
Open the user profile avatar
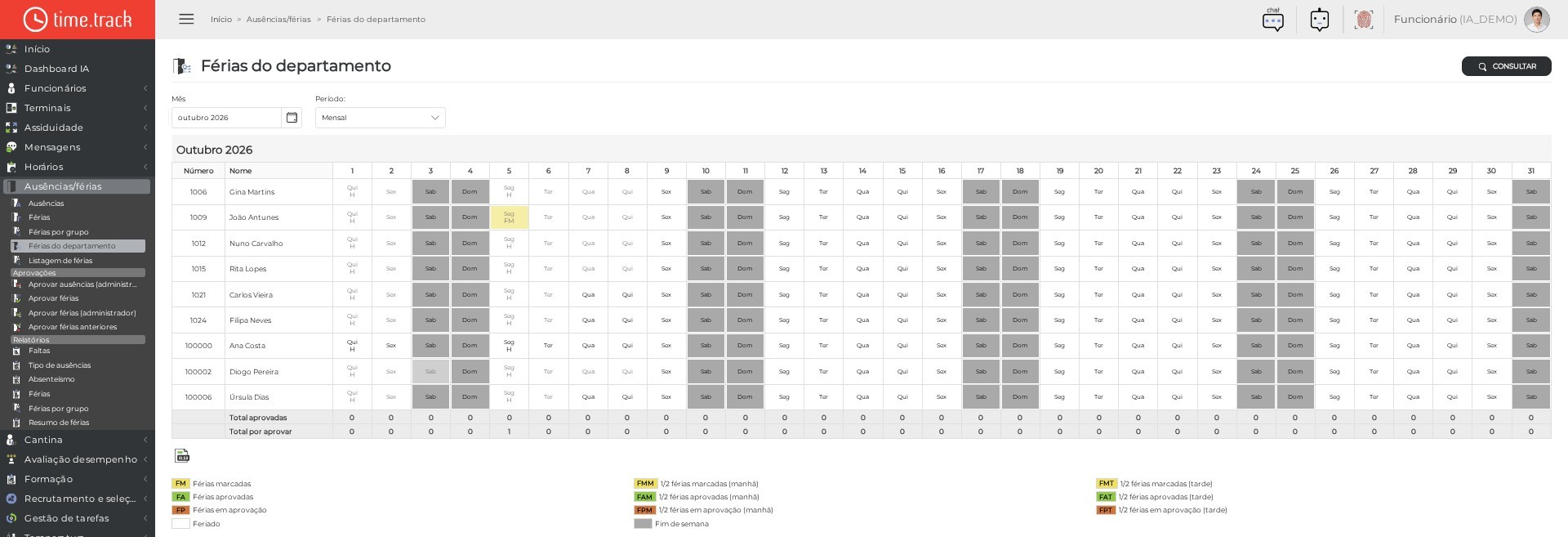pos(1536,19)
